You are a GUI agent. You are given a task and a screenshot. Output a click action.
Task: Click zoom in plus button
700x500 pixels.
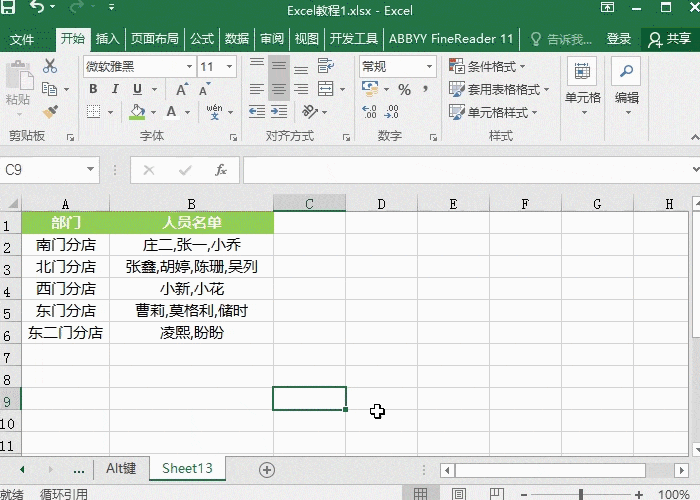[x=639, y=494]
